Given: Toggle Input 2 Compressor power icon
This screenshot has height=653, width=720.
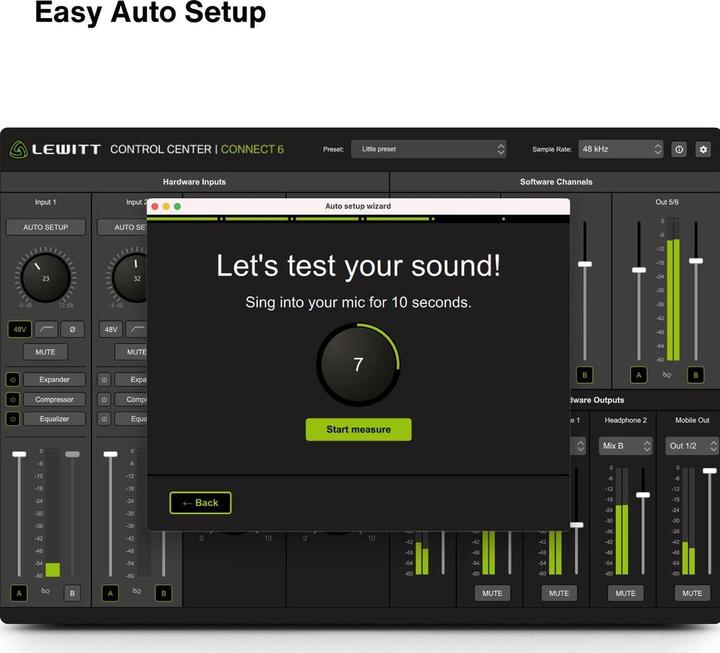Looking at the screenshot, I should pos(104,399).
